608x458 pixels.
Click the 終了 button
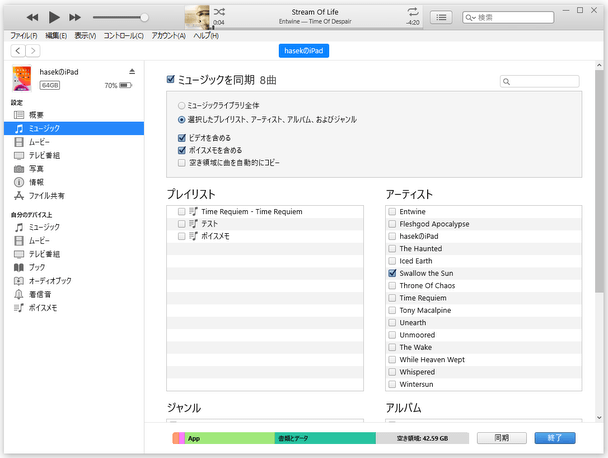(555, 438)
